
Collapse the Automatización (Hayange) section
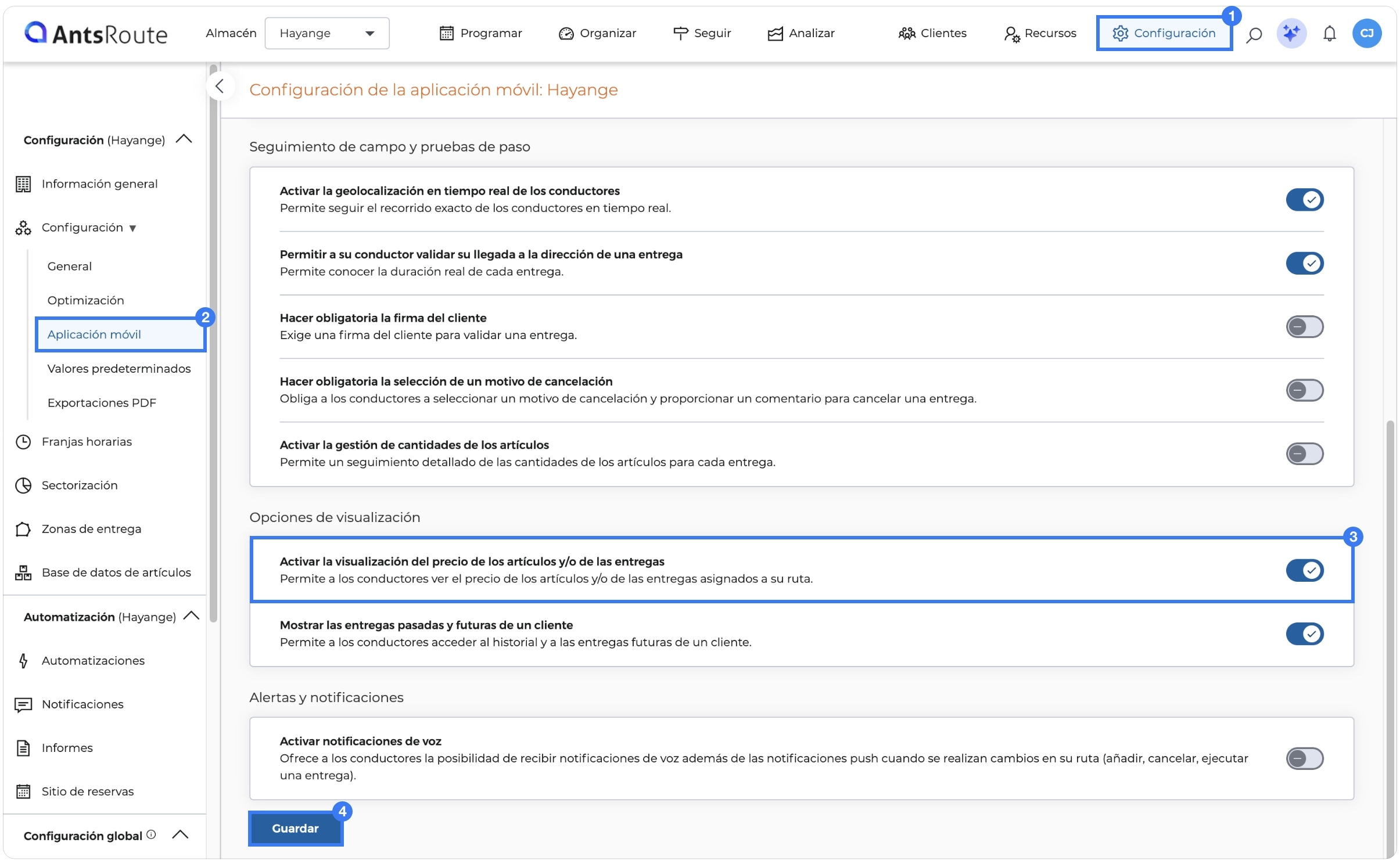pyautogui.click(x=191, y=616)
